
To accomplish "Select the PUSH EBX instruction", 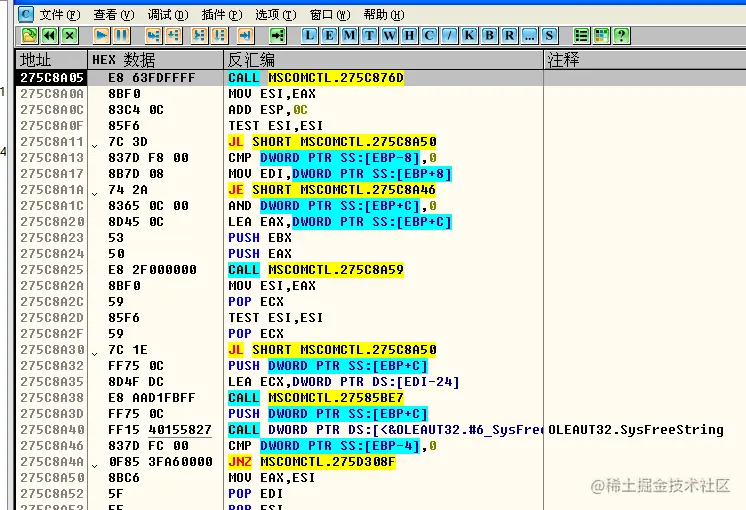I will (x=260, y=238).
